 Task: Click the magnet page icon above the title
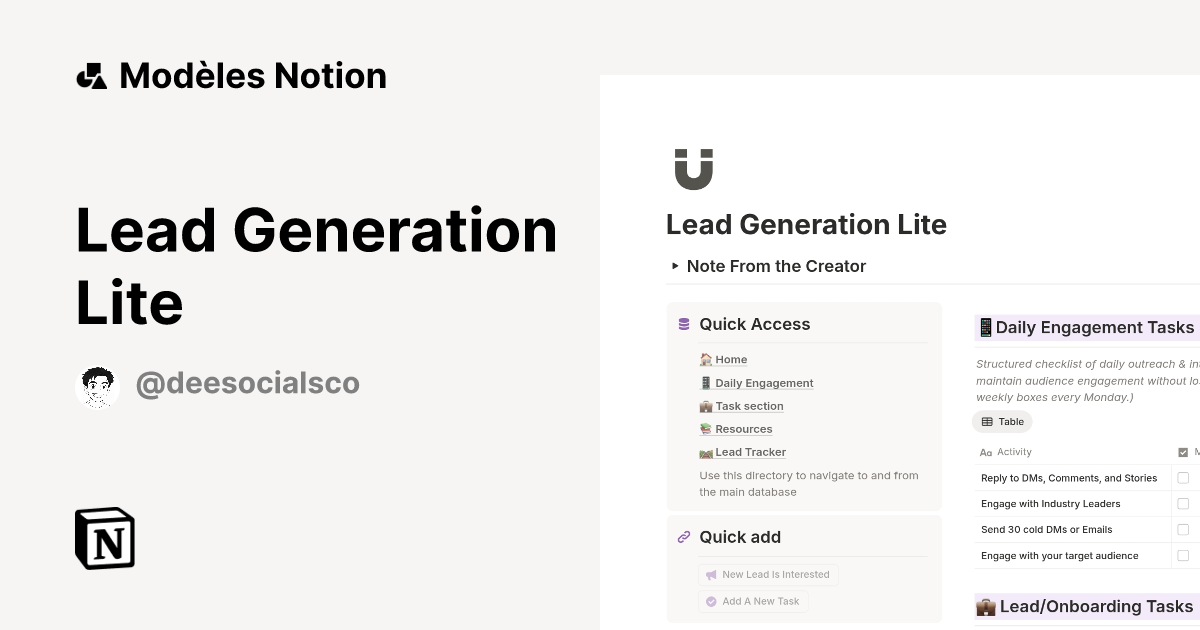[x=694, y=166]
